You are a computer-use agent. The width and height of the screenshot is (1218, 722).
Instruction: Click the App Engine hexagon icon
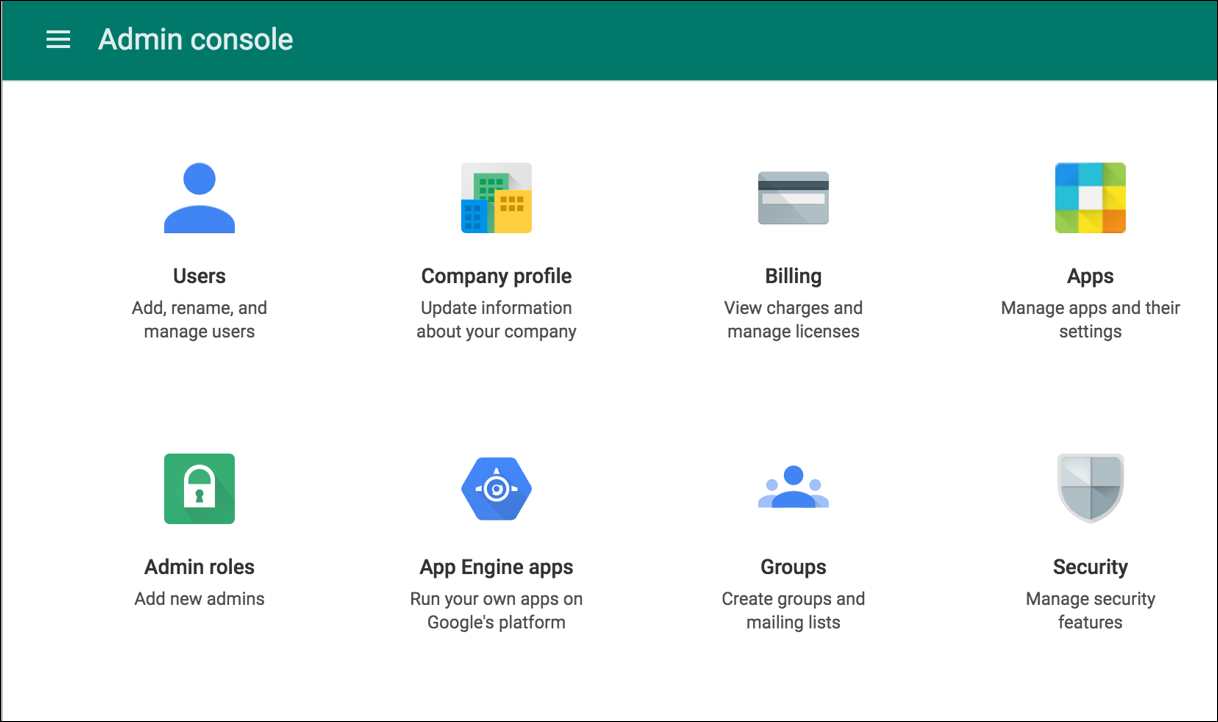pos(496,489)
